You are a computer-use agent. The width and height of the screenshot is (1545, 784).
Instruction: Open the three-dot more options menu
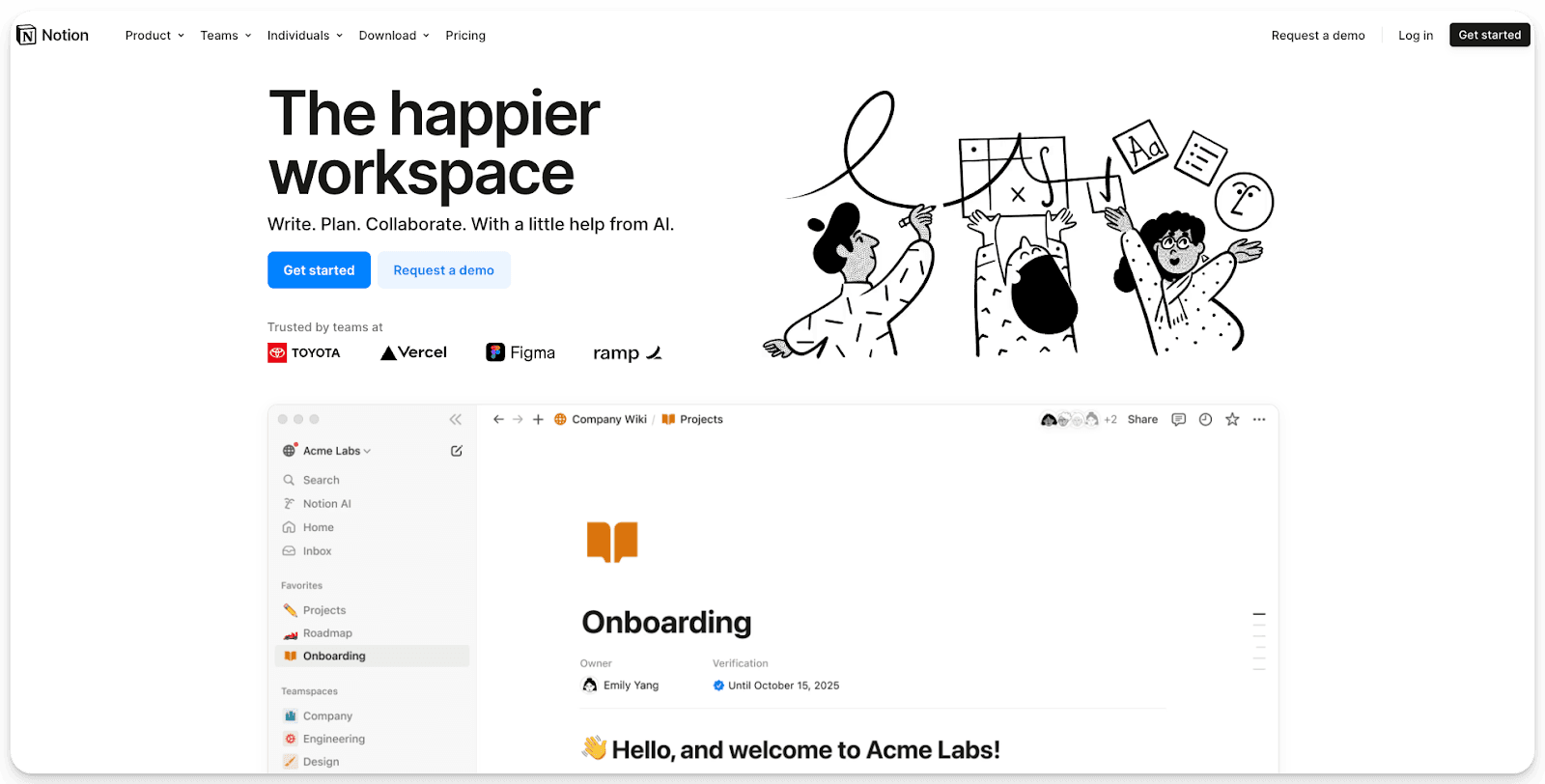tap(1259, 419)
